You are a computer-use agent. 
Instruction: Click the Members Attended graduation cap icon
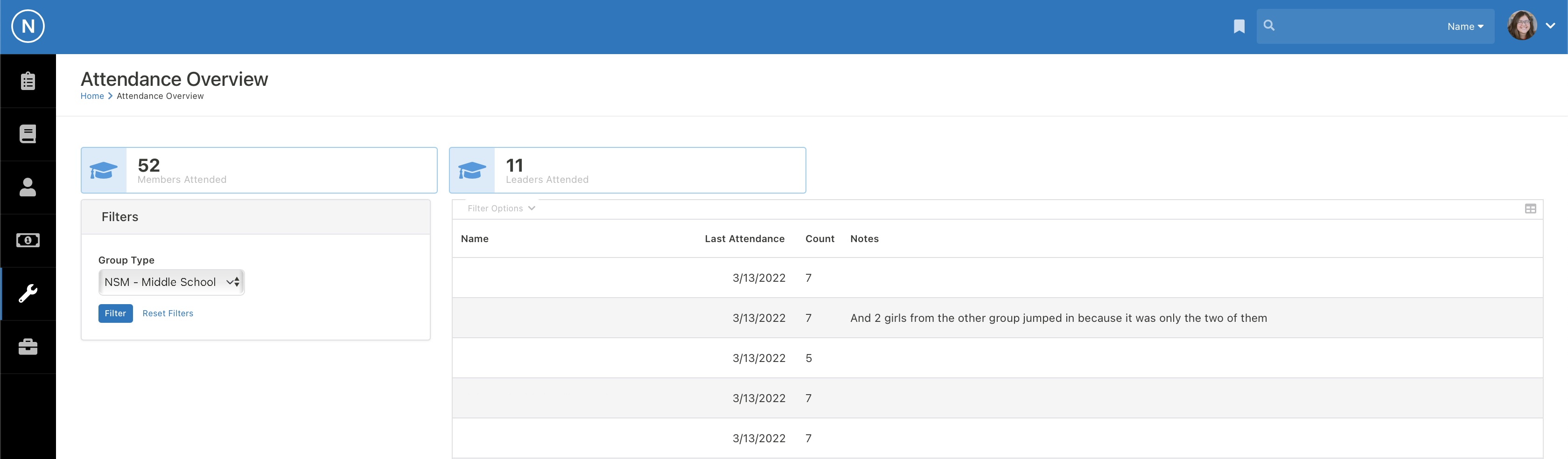pos(104,170)
